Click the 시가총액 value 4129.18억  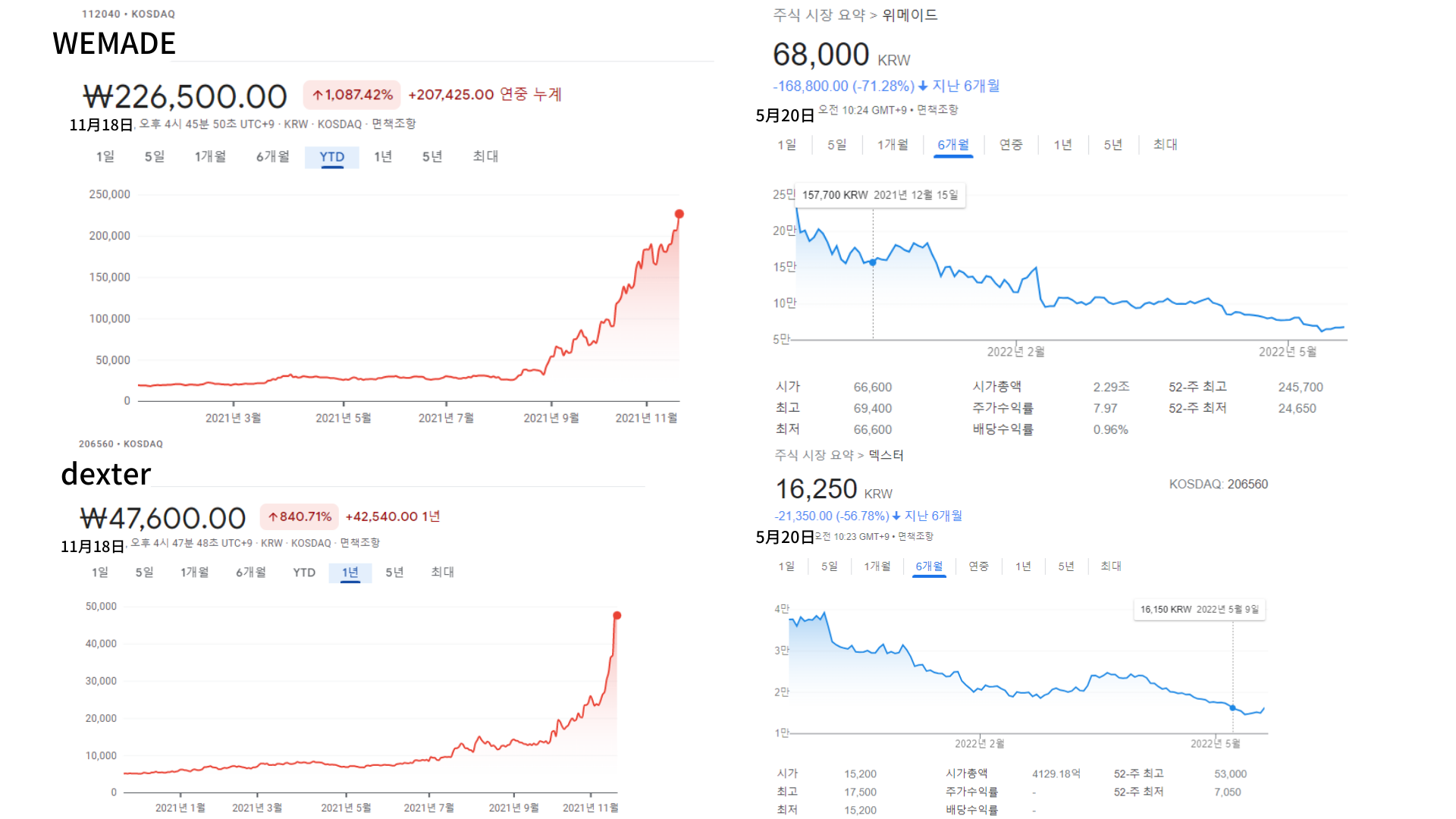tap(1056, 774)
